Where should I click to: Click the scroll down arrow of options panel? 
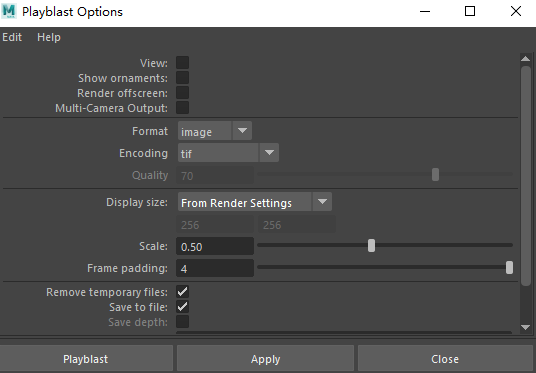point(525,328)
